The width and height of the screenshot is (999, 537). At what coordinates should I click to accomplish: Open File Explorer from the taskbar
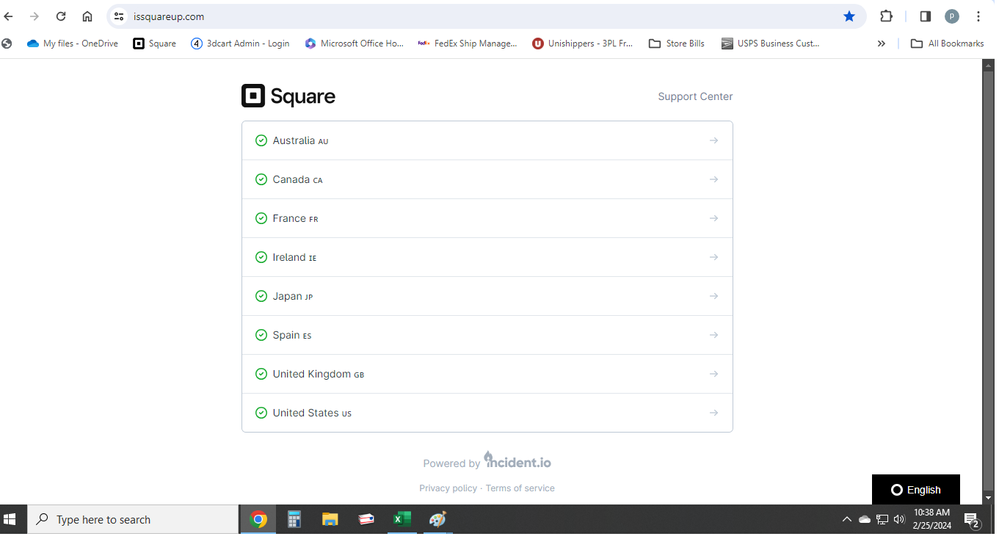pos(330,519)
